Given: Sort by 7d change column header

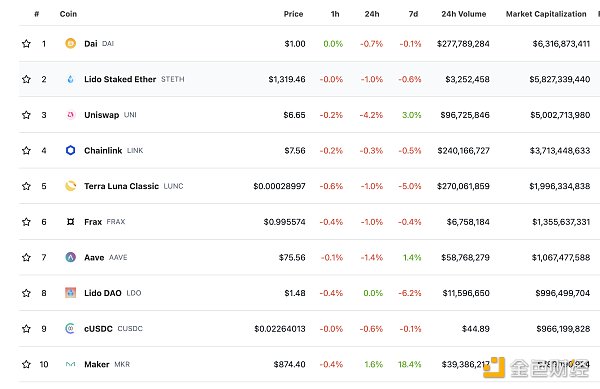Looking at the screenshot, I should pos(413,14).
